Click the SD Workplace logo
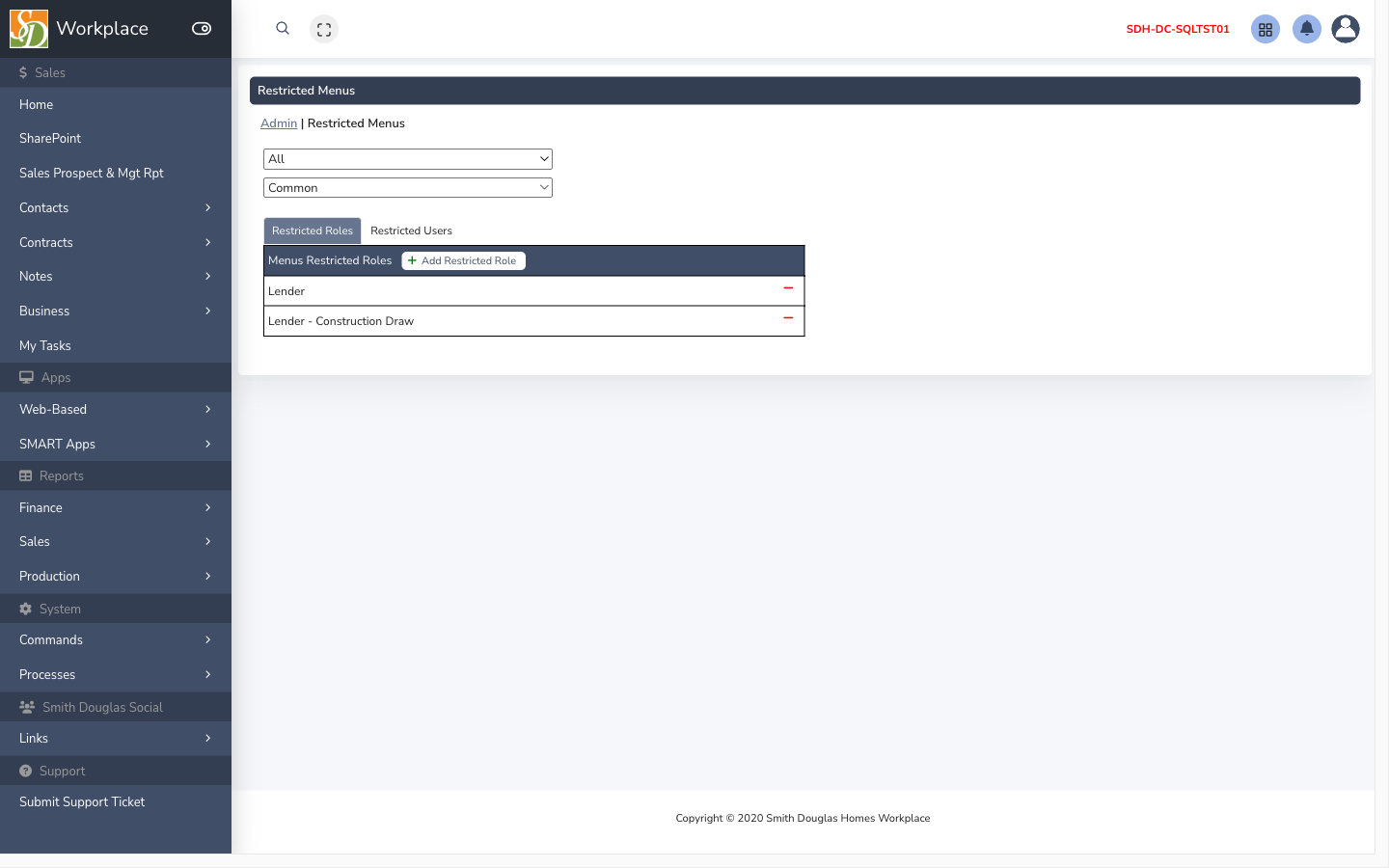This screenshot has height=868, width=1389. click(29, 29)
